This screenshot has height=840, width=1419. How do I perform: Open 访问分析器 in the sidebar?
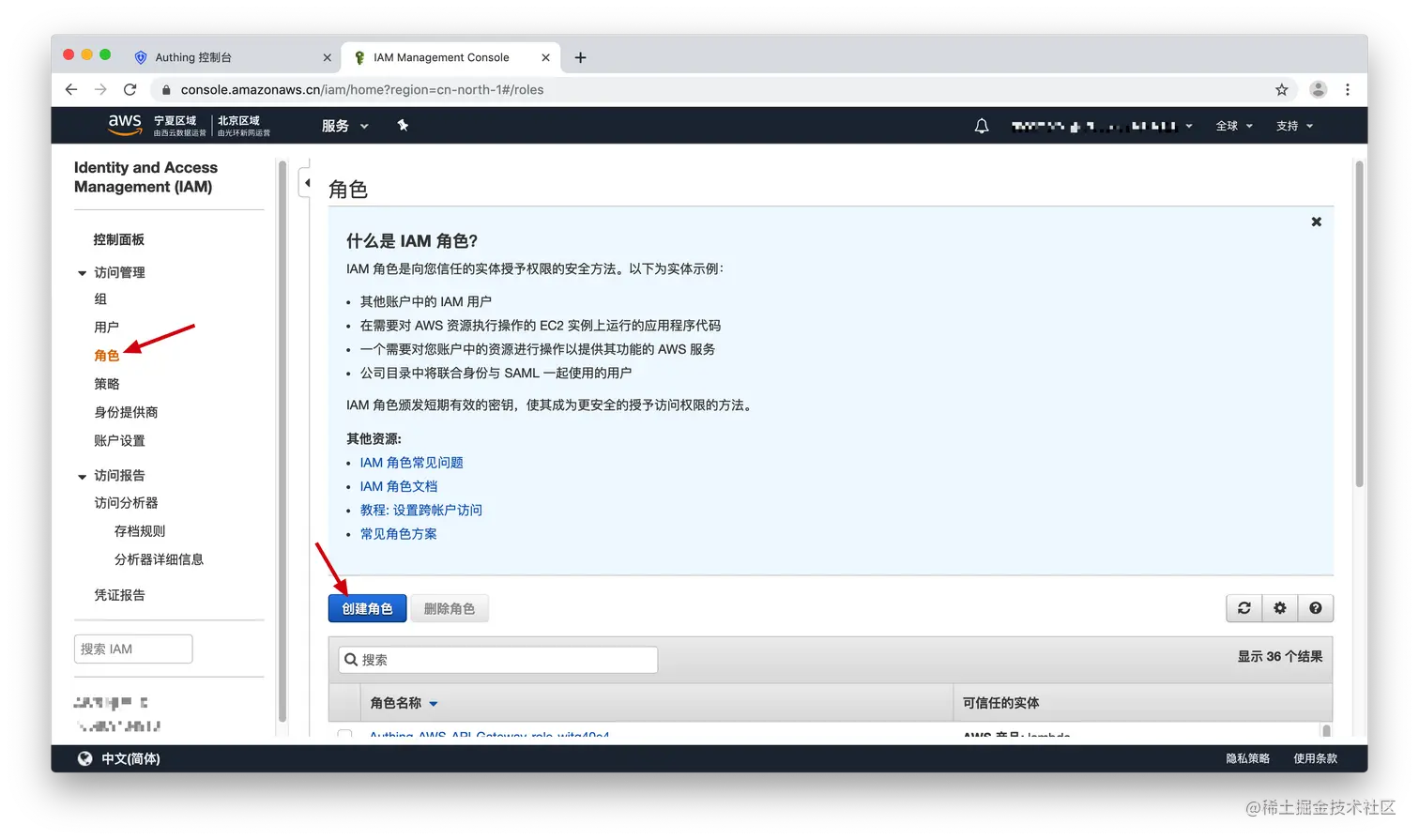(x=126, y=502)
